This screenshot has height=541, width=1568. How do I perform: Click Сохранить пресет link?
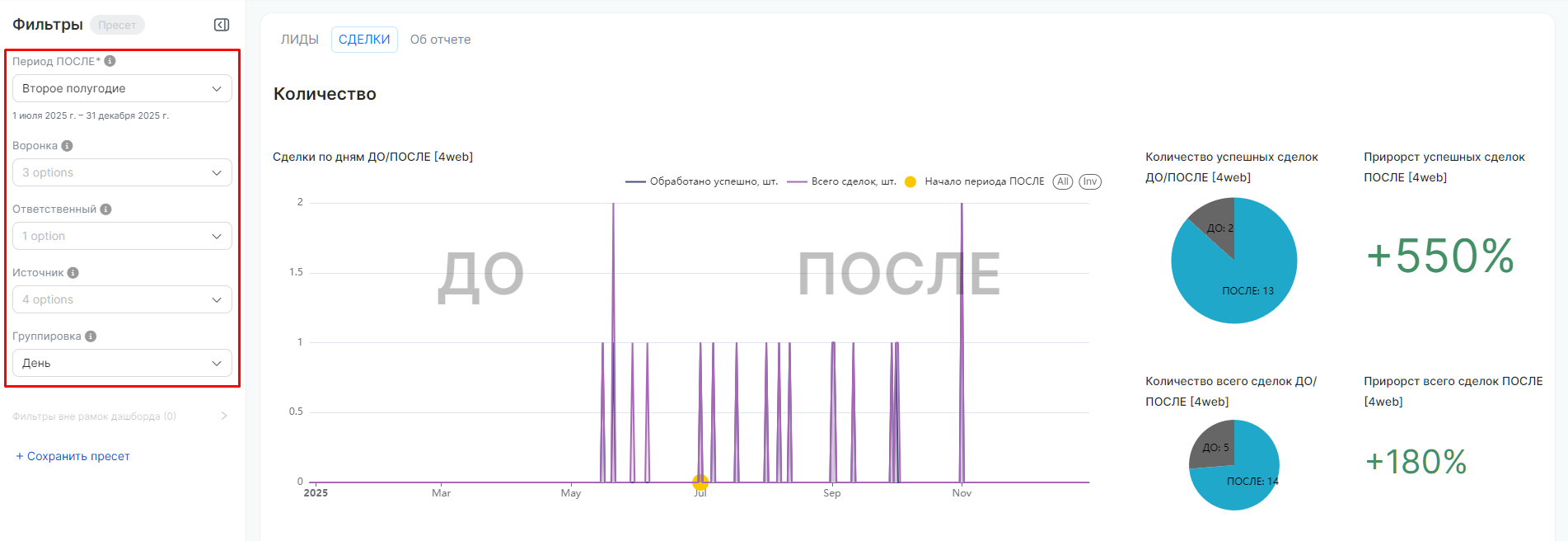pos(73,456)
